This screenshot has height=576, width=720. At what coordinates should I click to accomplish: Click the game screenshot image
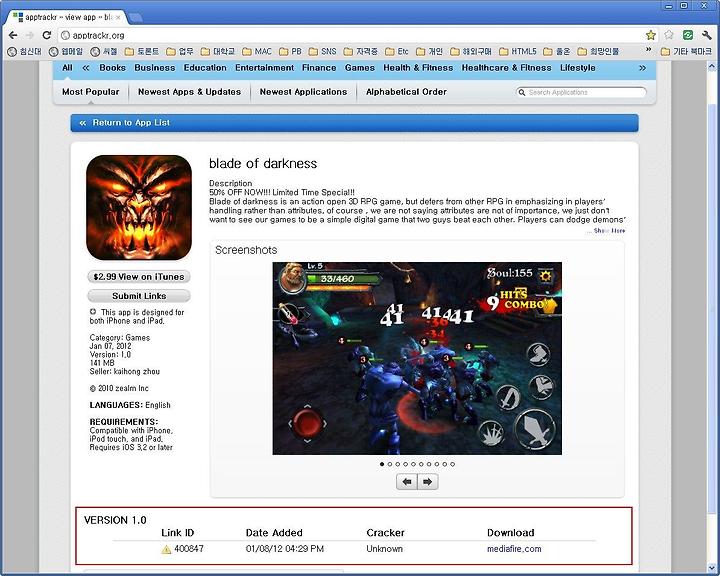click(417, 358)
